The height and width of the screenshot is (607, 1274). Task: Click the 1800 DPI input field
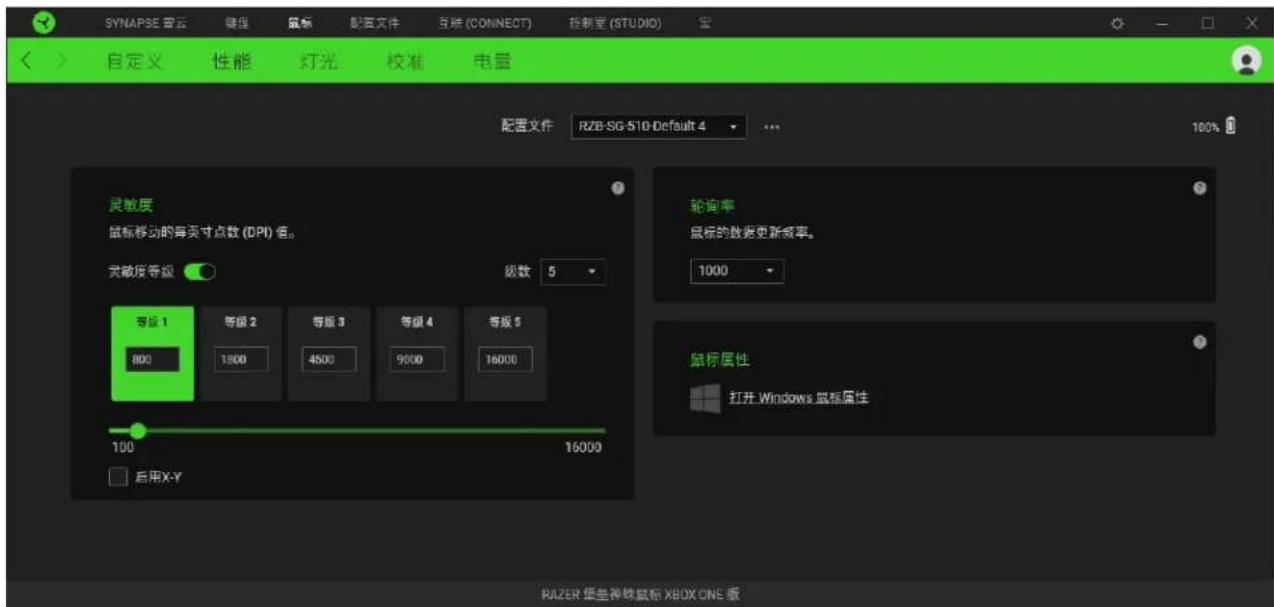point(240,360)
